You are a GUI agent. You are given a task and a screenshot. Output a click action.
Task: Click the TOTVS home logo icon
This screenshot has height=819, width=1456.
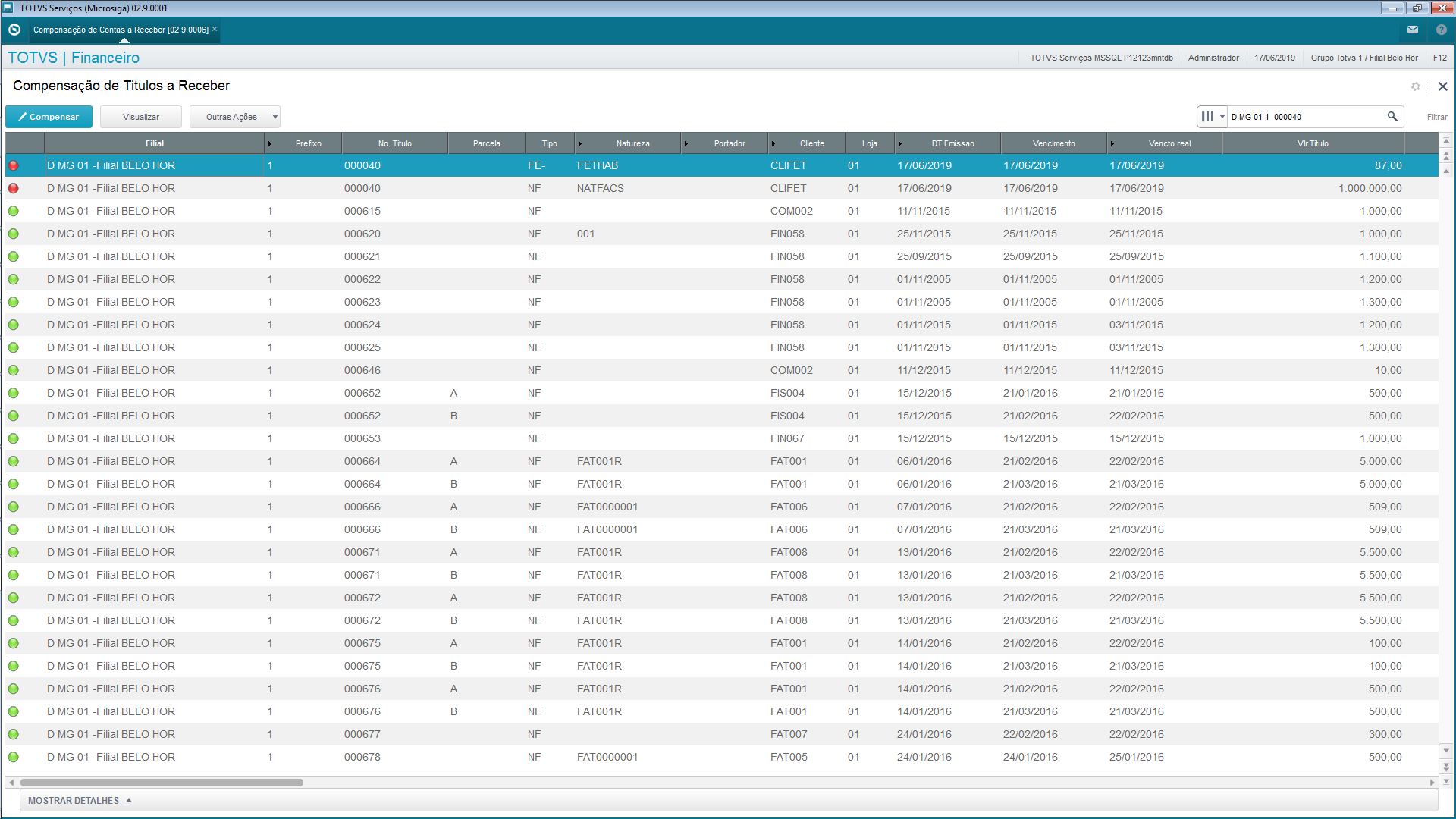click(14, 30)
